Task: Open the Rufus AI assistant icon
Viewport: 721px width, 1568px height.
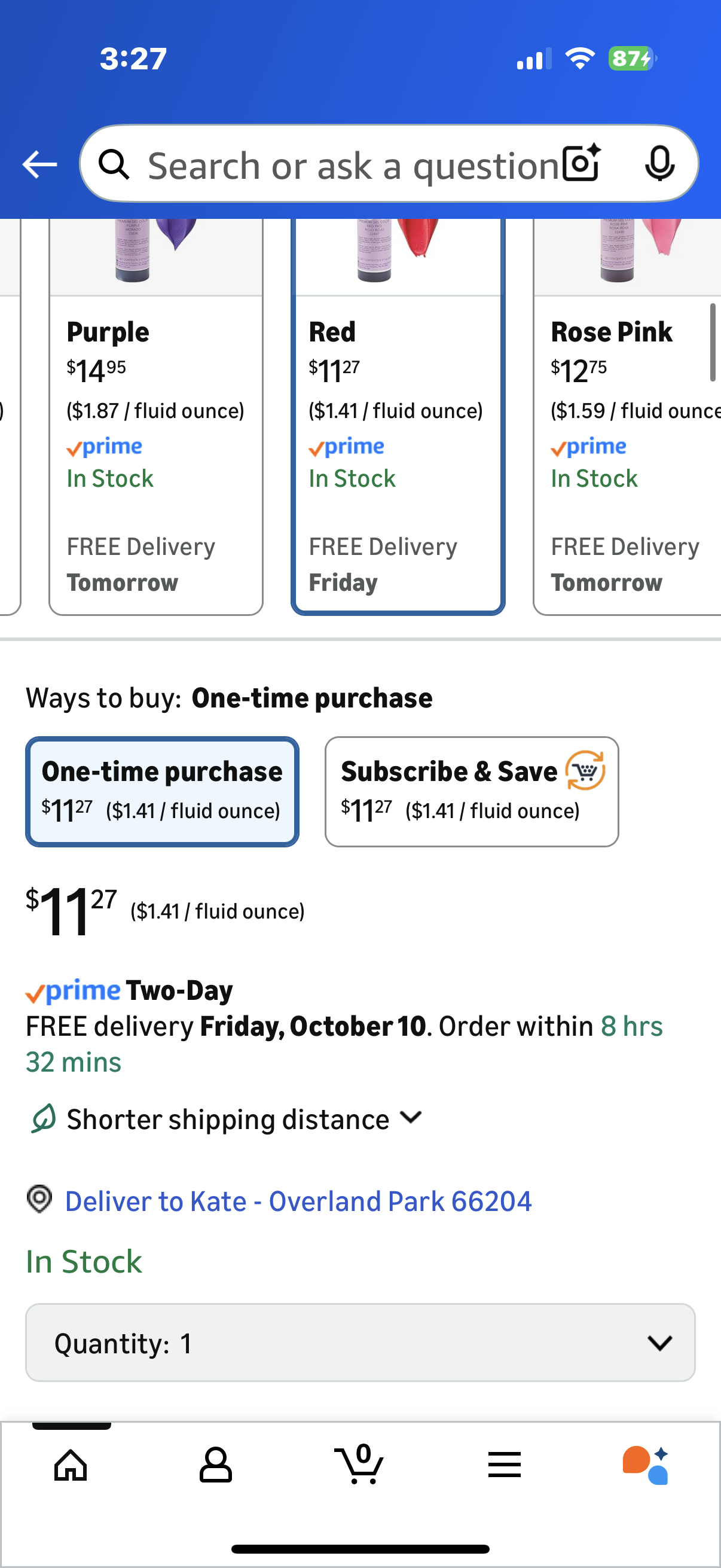Action: pyautogui.click(x=646, y=1465)
